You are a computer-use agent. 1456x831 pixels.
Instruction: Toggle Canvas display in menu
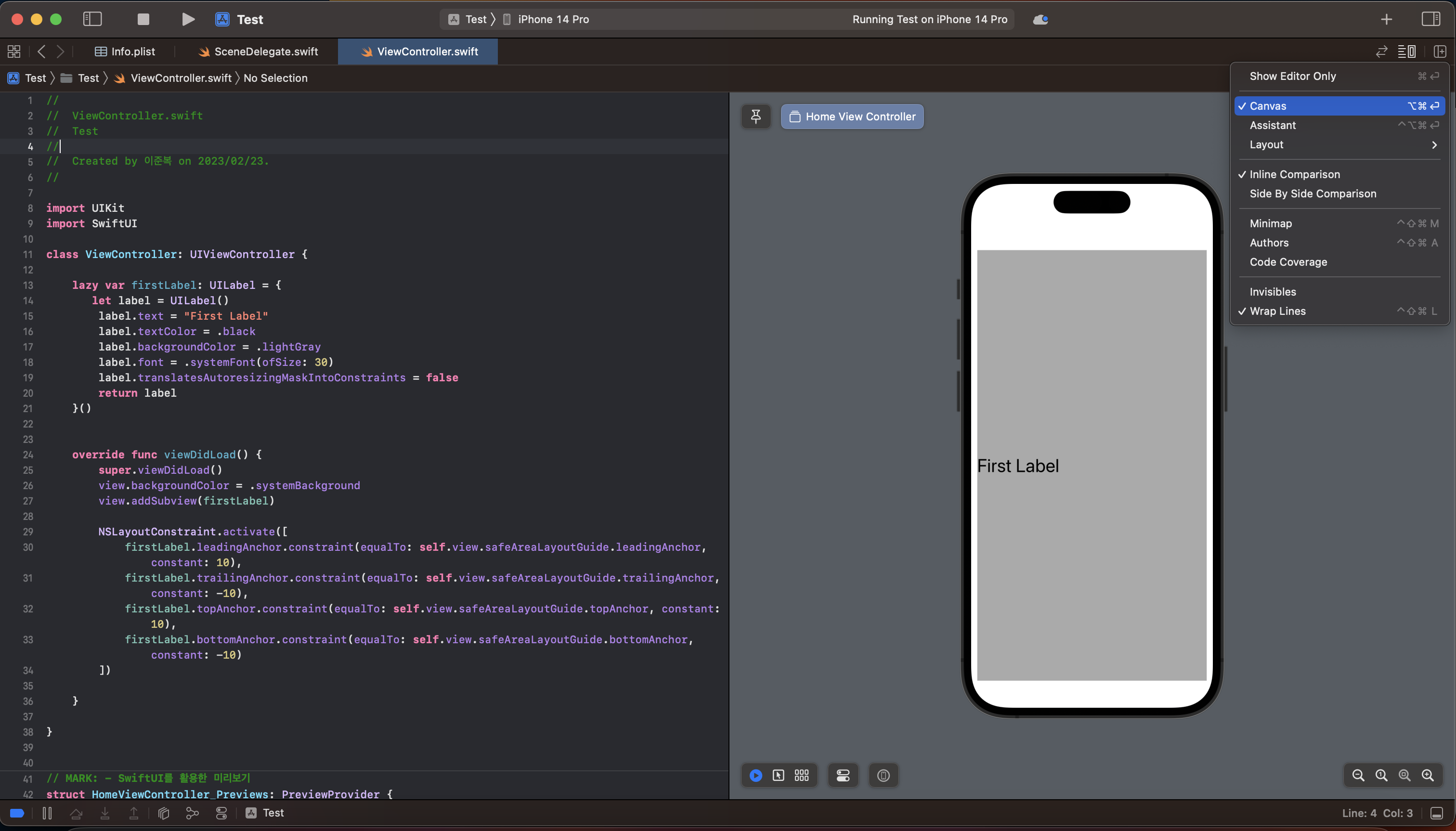coord(1268,105)
